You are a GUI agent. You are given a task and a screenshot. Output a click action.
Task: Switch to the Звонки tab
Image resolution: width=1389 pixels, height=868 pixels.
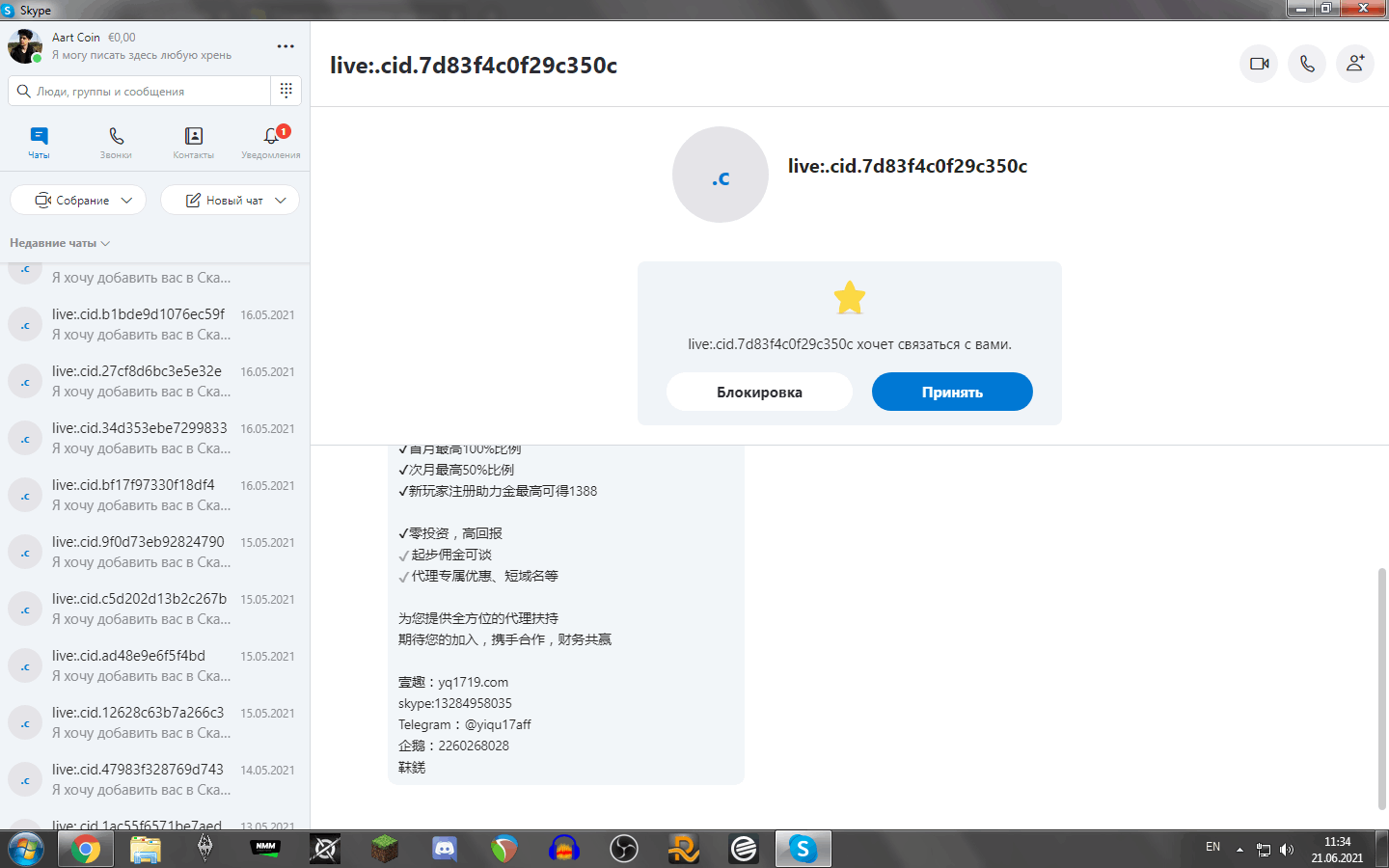click(116, 142)
